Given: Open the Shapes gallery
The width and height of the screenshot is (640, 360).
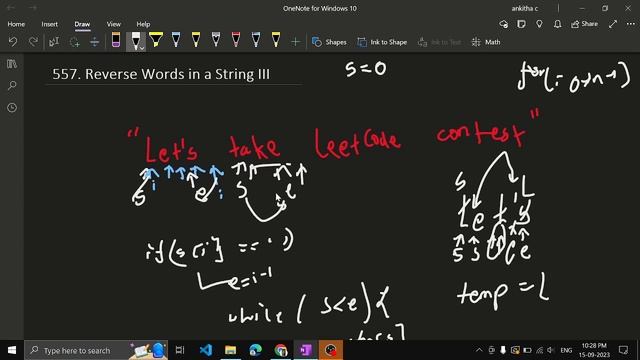Looking at the screenshot, I should click(329, 42).
